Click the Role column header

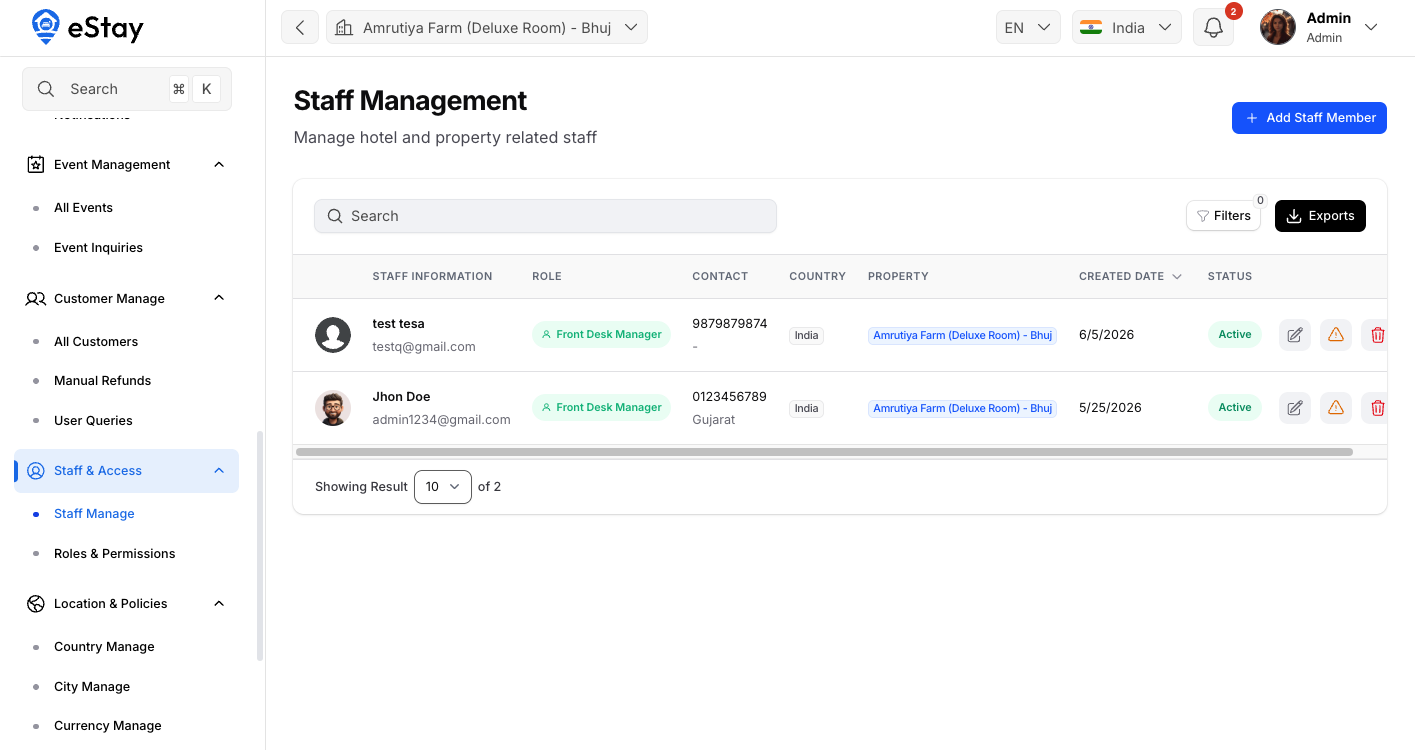(547, 276)
